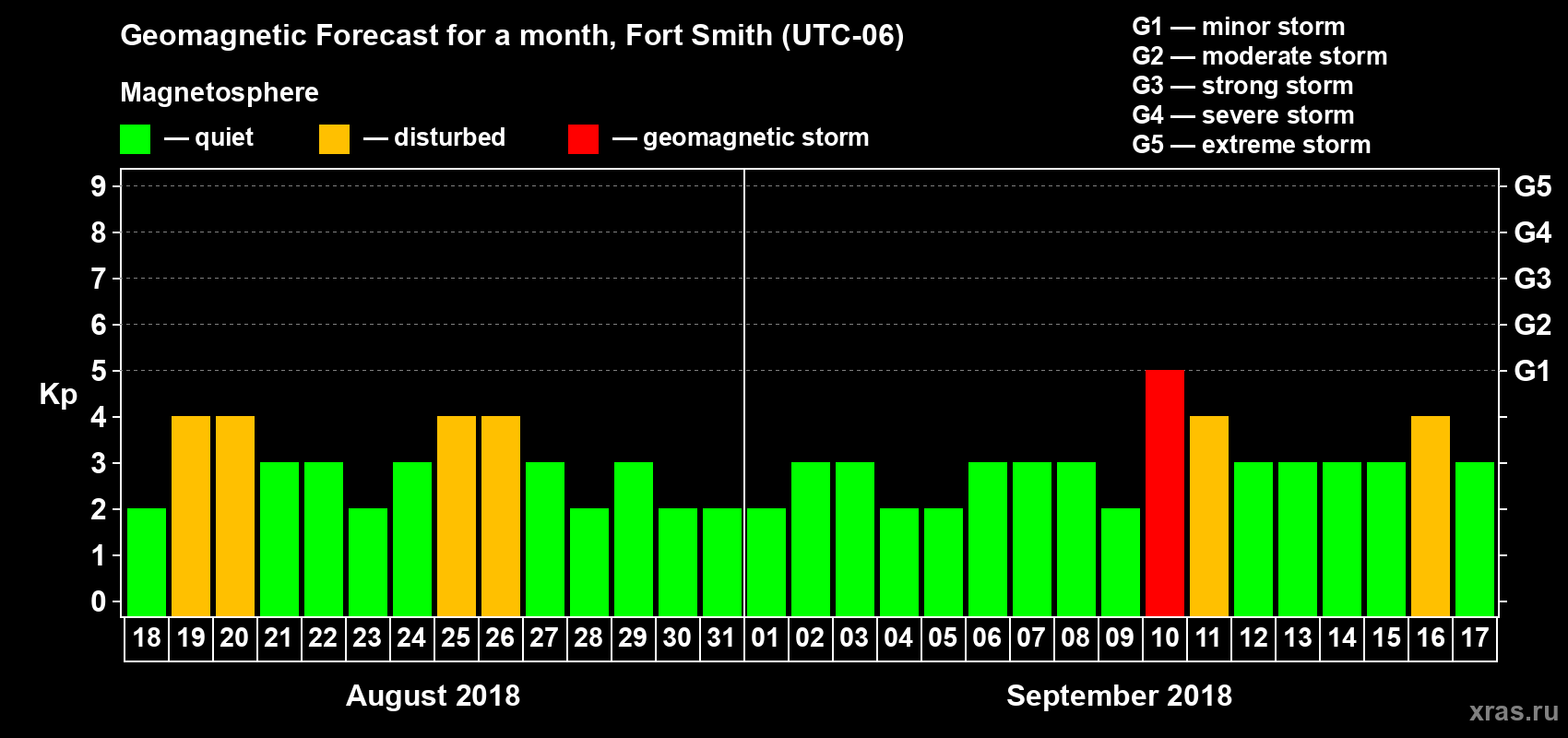This screenshot has height=738, width=1568.
Task: Click the date label 10
Action: 1165,638
